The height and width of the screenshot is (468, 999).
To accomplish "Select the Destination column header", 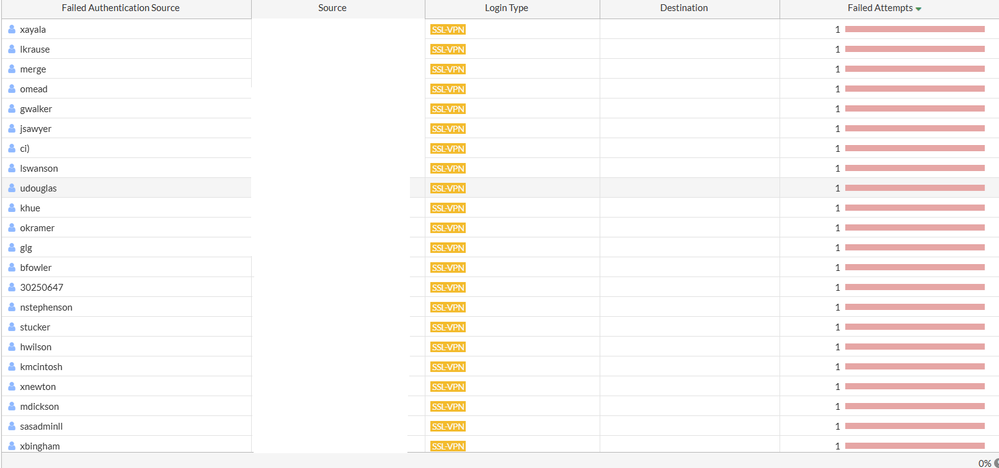I will point(684,8).
